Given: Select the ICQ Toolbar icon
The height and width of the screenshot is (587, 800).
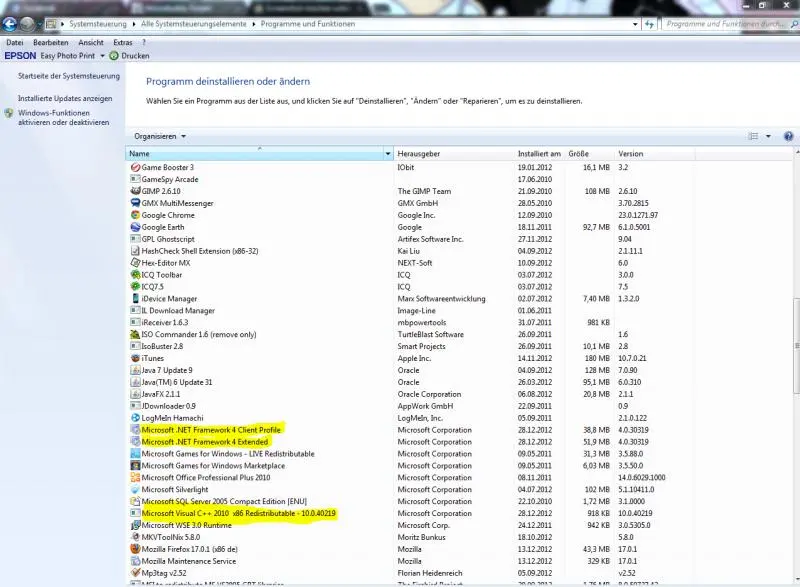Looking at the screenshot, I should tap(135, 275).
